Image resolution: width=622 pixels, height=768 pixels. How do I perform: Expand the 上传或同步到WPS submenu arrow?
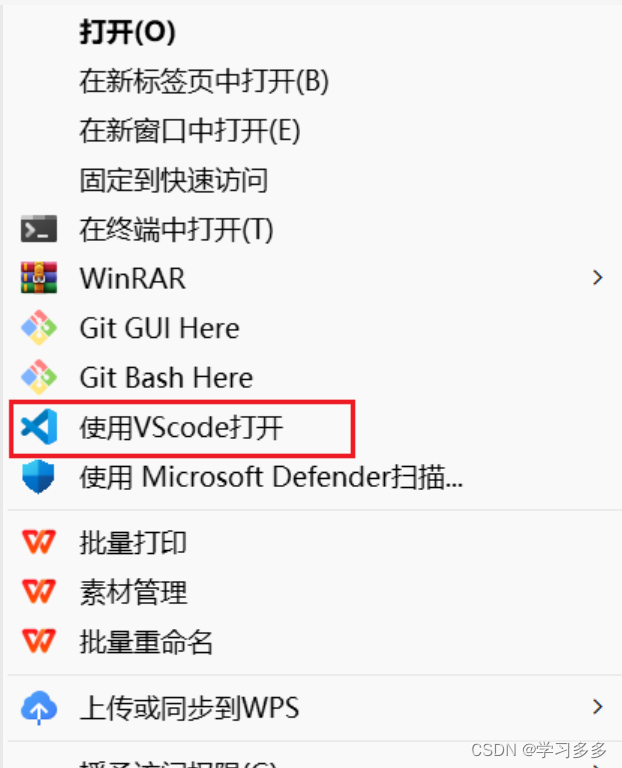pyautogui.click(x=597, y=707)
